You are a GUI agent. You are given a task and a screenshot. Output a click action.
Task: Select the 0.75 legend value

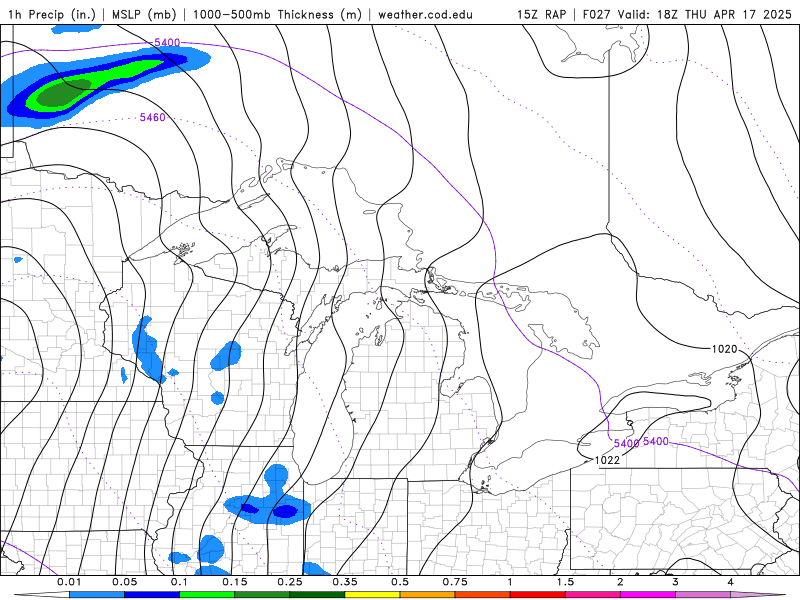(x=455, y=582)
